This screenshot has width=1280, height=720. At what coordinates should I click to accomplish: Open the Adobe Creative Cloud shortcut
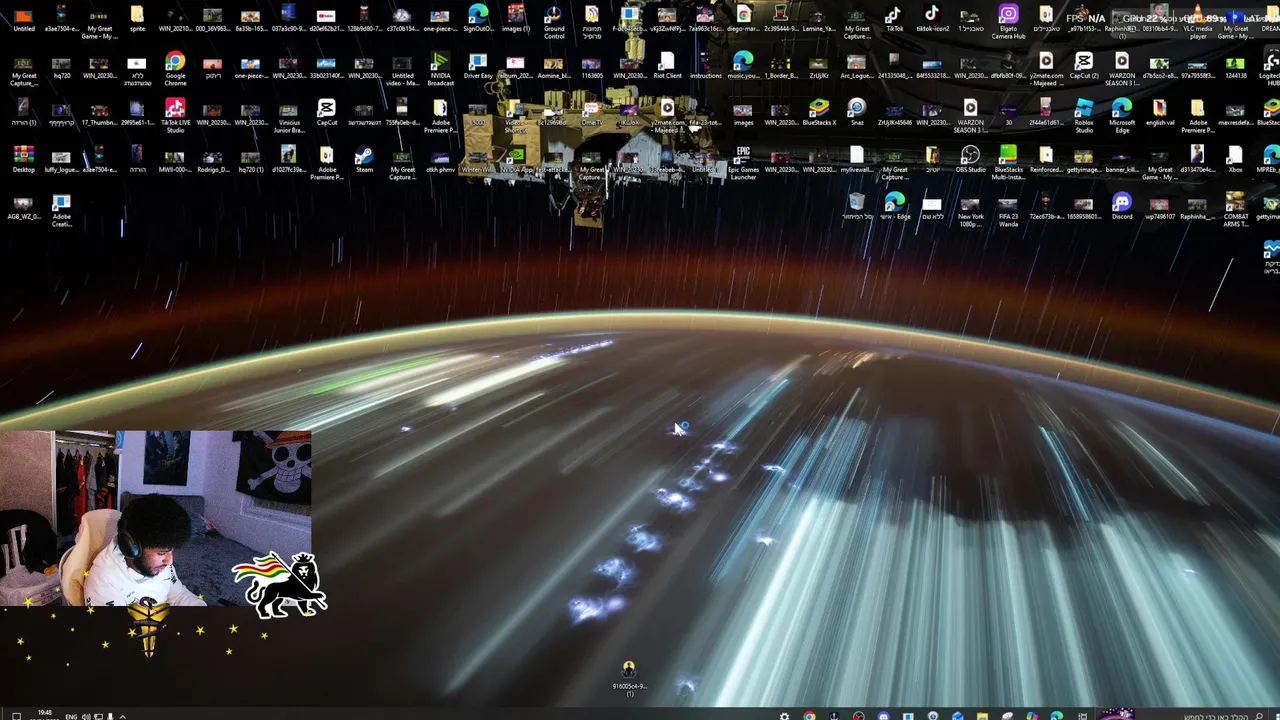(x=61, y=211)
